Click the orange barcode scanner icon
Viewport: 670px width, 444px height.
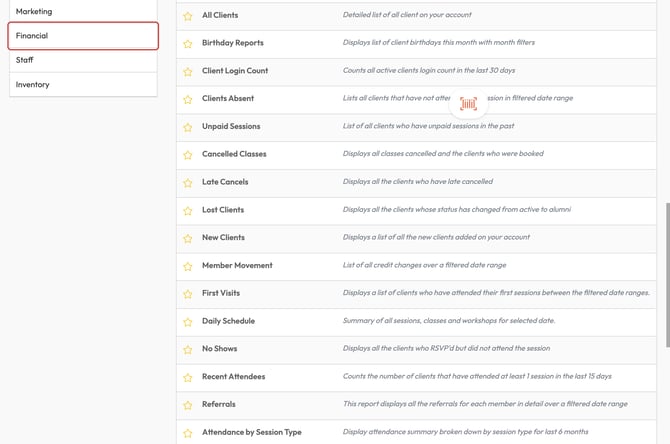468,103
